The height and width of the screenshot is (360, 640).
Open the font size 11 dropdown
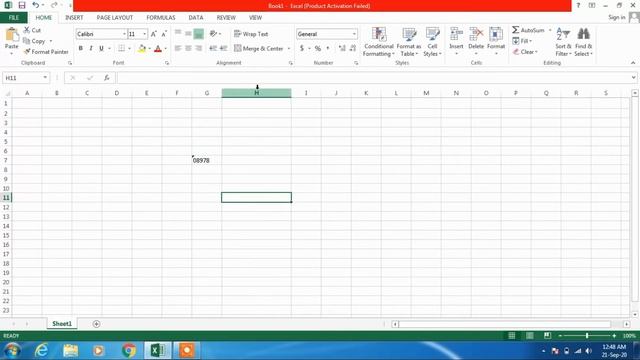coord(144,34)
